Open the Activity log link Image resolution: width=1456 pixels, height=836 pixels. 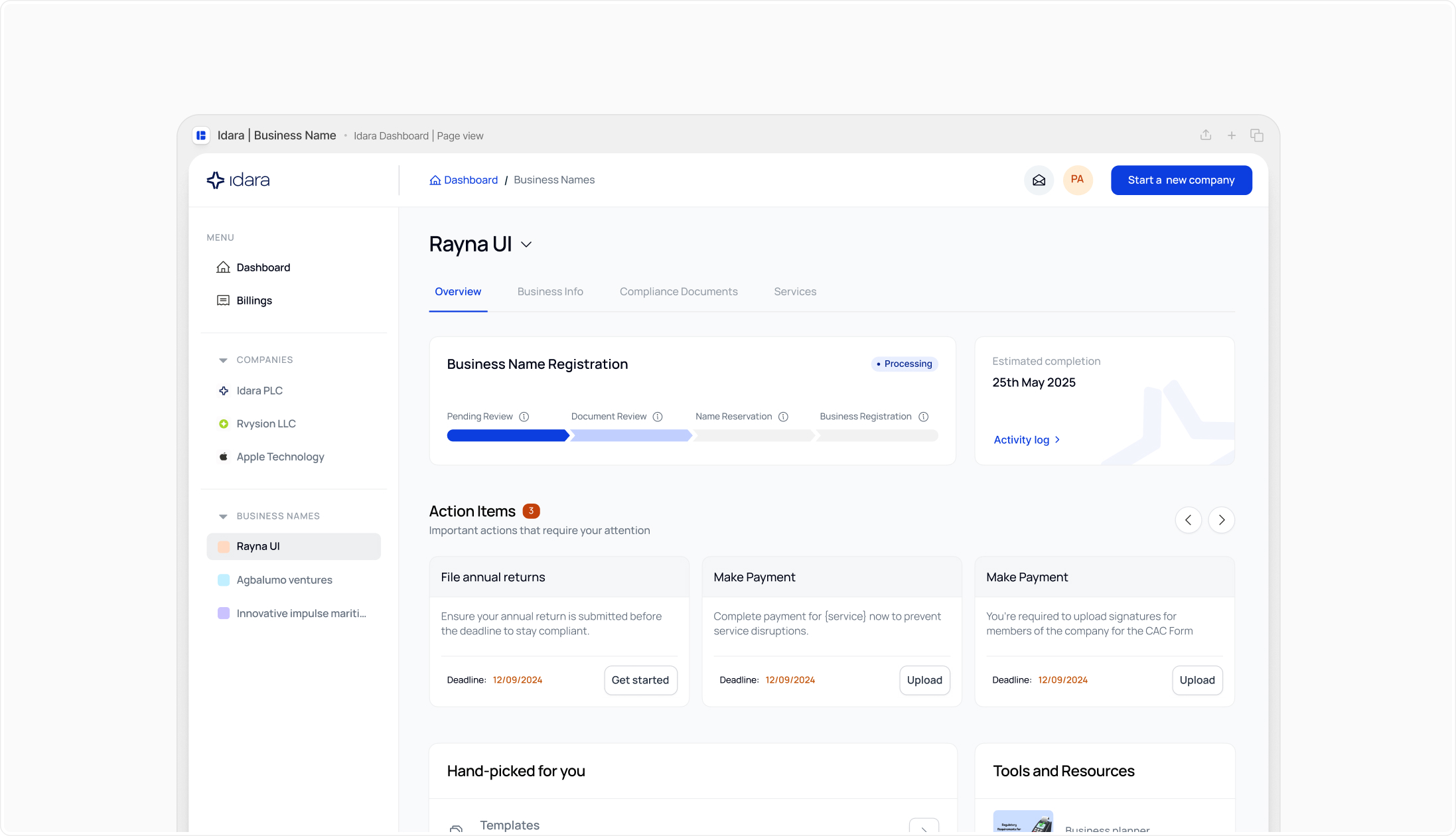coord(1026,440)
